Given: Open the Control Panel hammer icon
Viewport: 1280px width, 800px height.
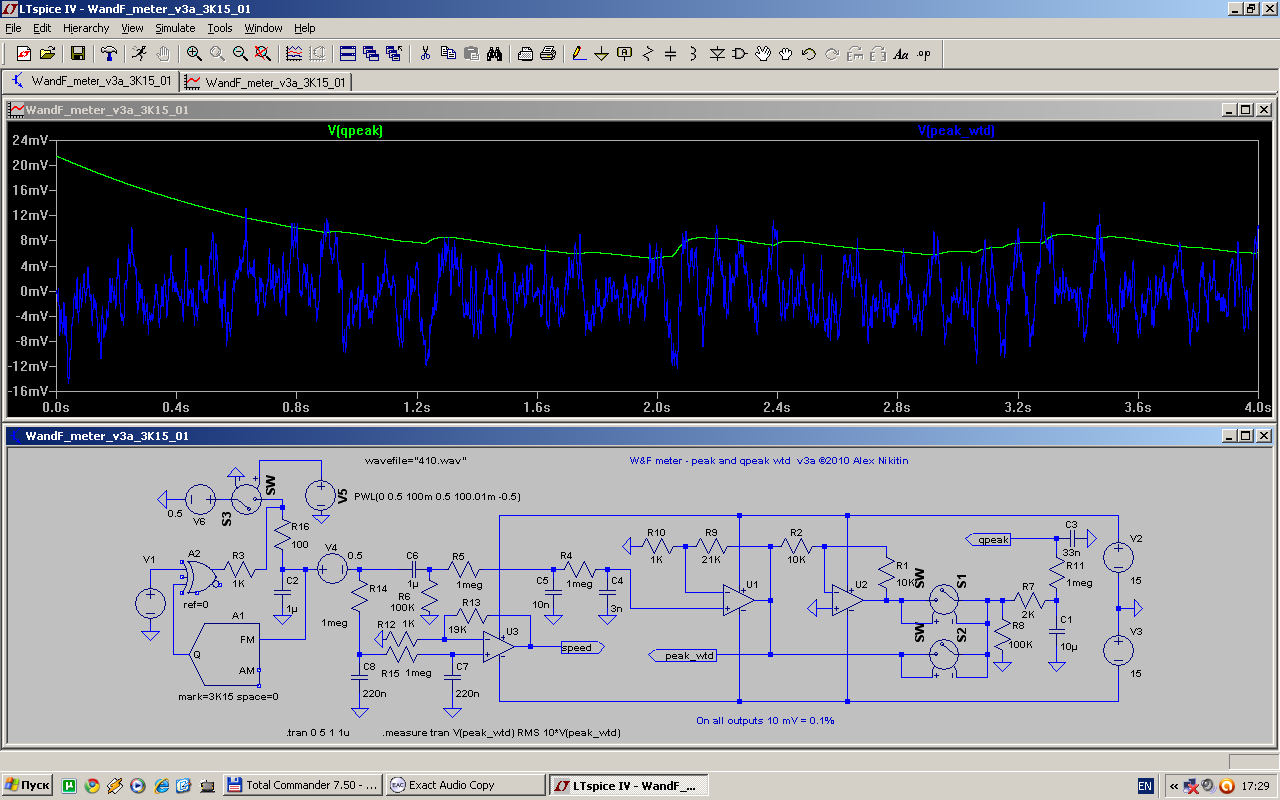Looking at the screenshot, I should [x=110, y=54].
